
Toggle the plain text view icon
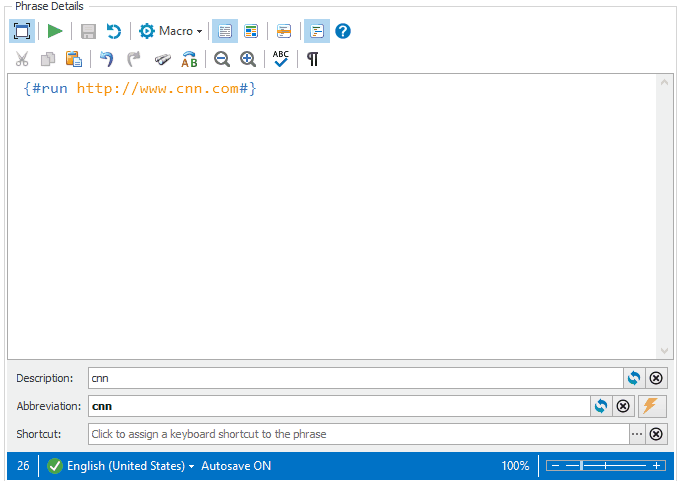pos(225,31)
